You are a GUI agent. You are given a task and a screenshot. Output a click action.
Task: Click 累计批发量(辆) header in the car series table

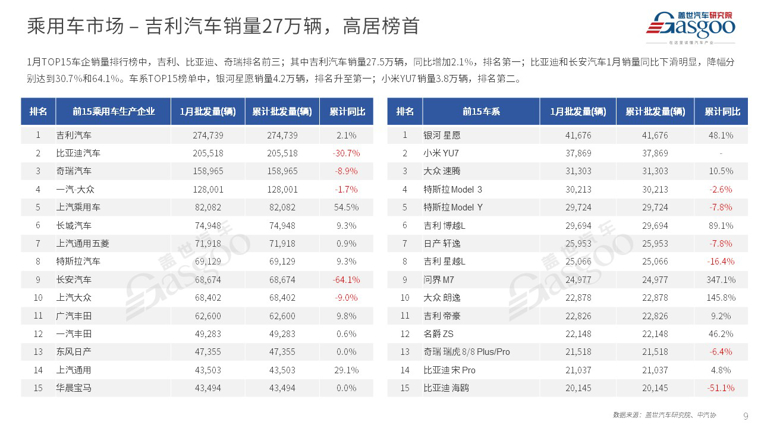655,111
